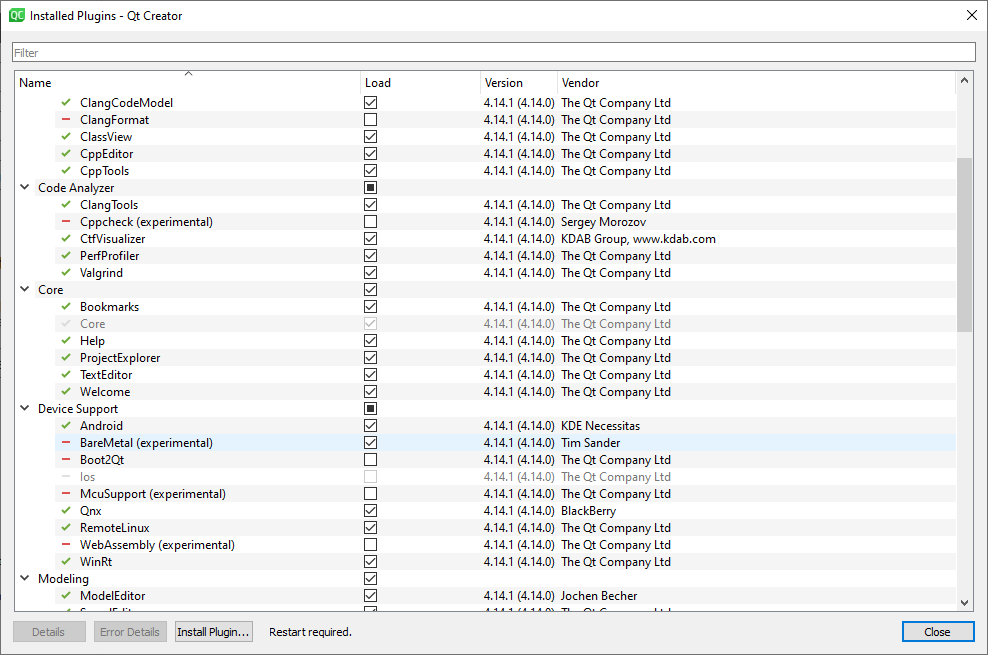Click the green check icon next to Android

pyautogui.click(x=66, y=426)
